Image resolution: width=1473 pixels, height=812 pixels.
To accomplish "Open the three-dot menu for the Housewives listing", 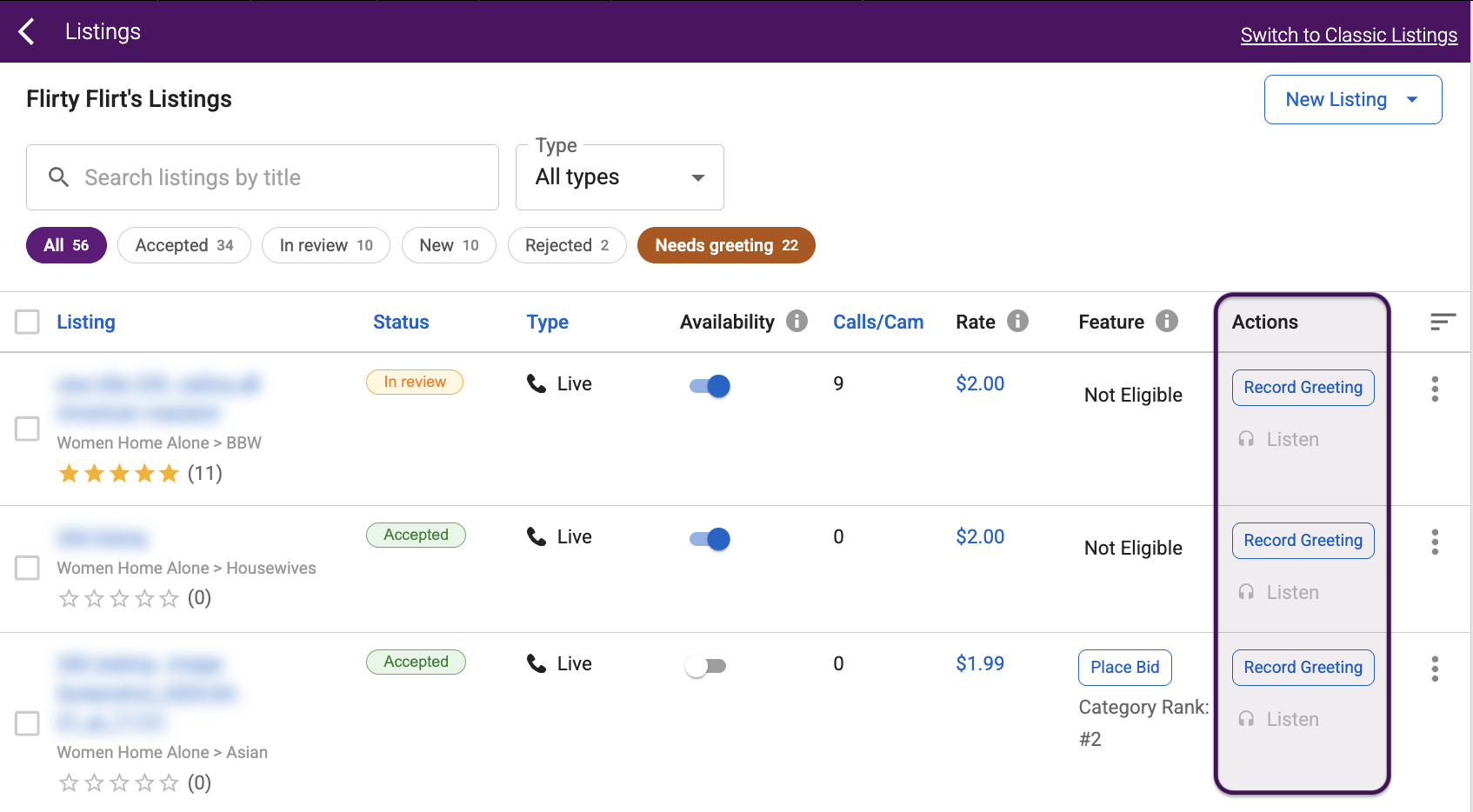I will click(1435, 542).
